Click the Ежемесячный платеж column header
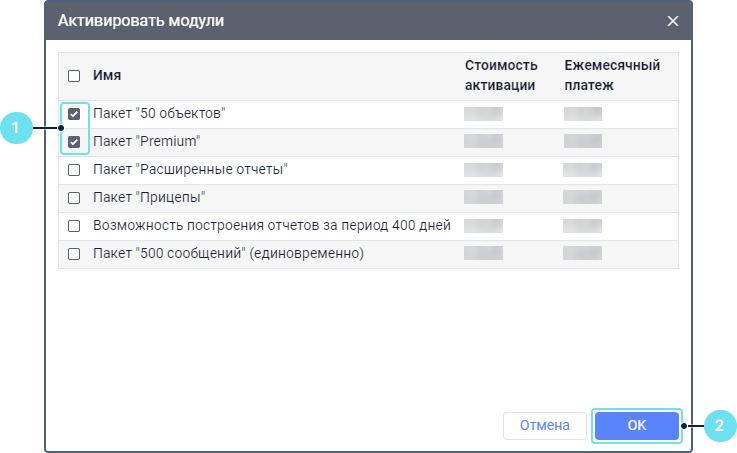Screen dimensions: 737x453 point(612,76)
